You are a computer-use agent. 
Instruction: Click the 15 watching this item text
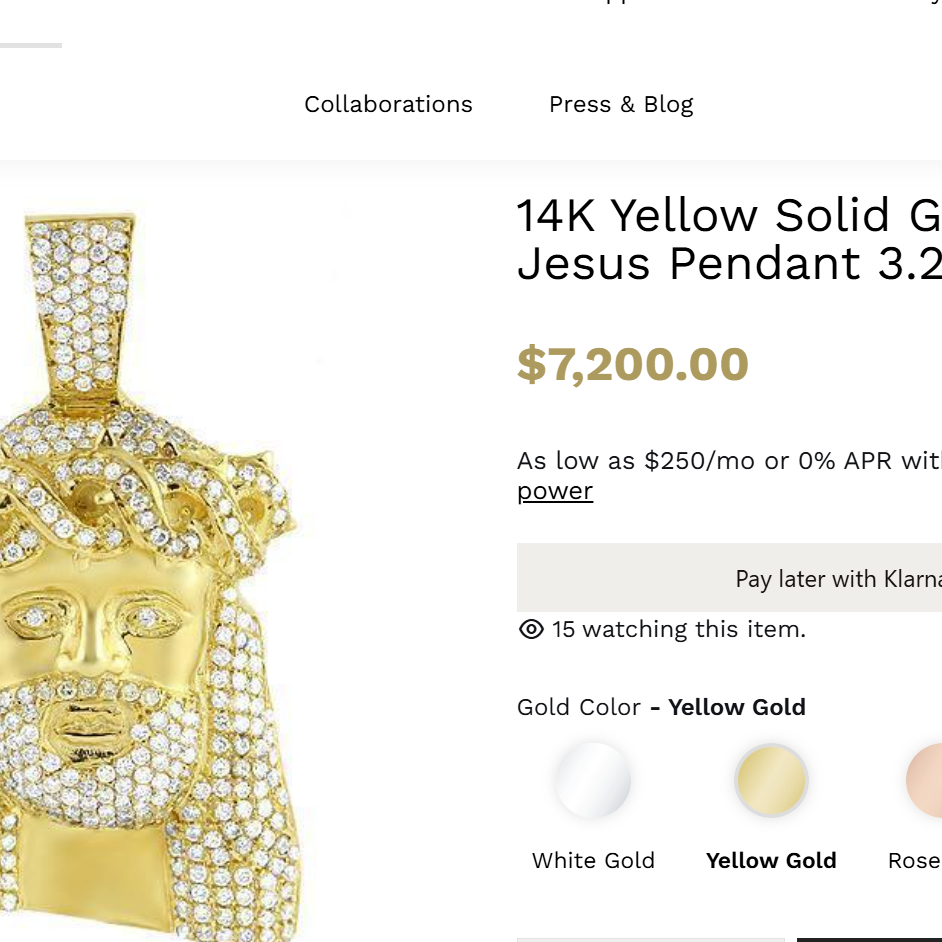tap(679, 629)
